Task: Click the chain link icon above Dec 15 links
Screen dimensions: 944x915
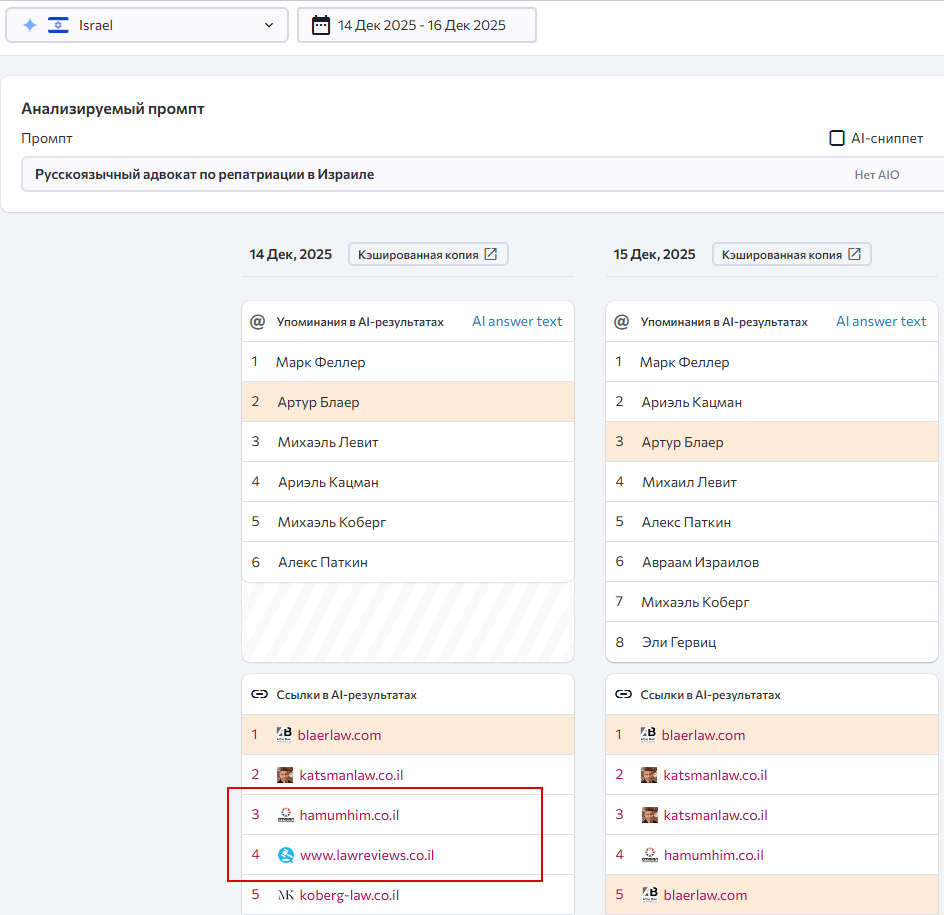Action: [622, 693]
